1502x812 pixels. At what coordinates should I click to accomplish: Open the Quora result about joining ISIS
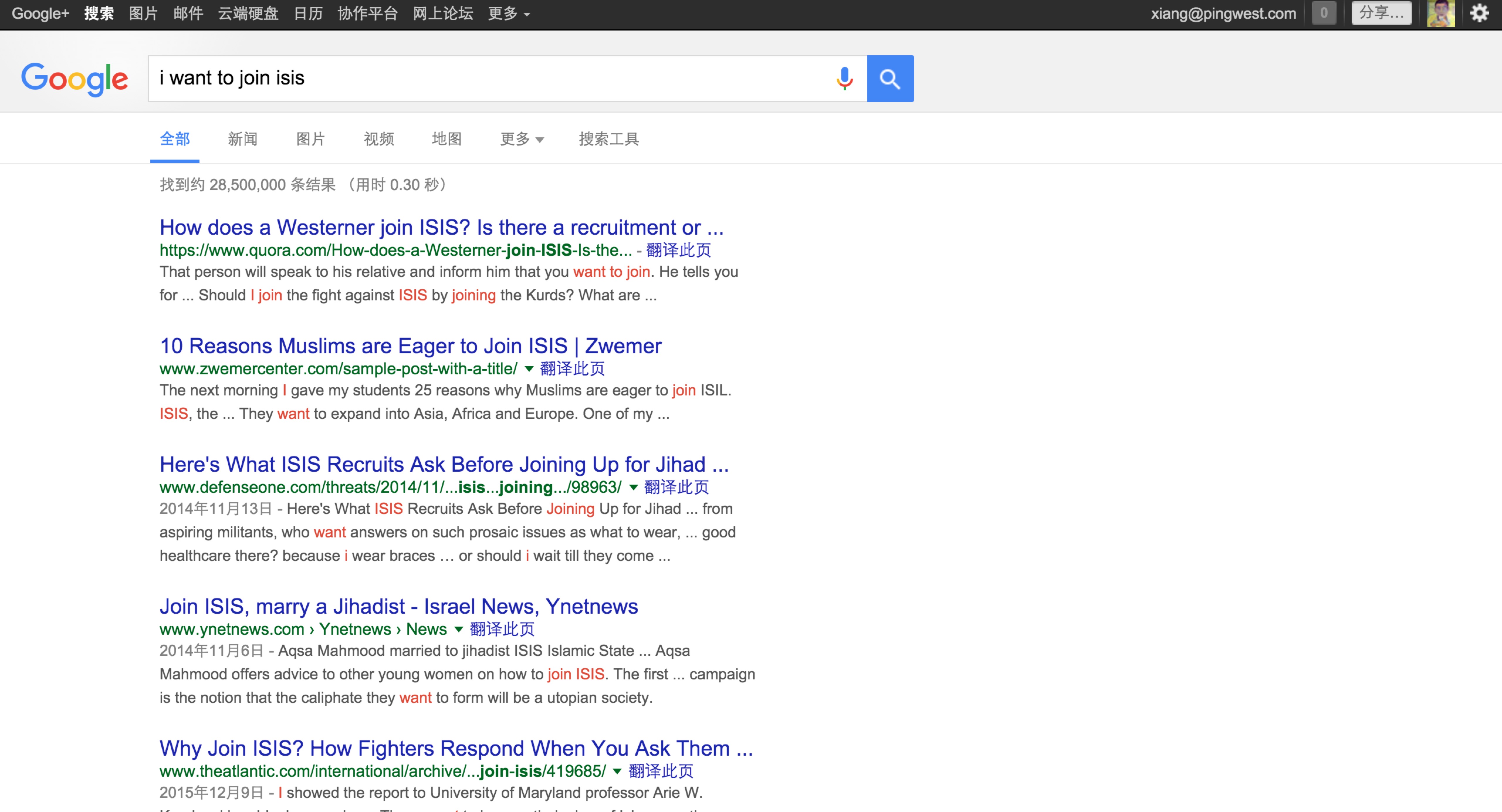(442, 227)
